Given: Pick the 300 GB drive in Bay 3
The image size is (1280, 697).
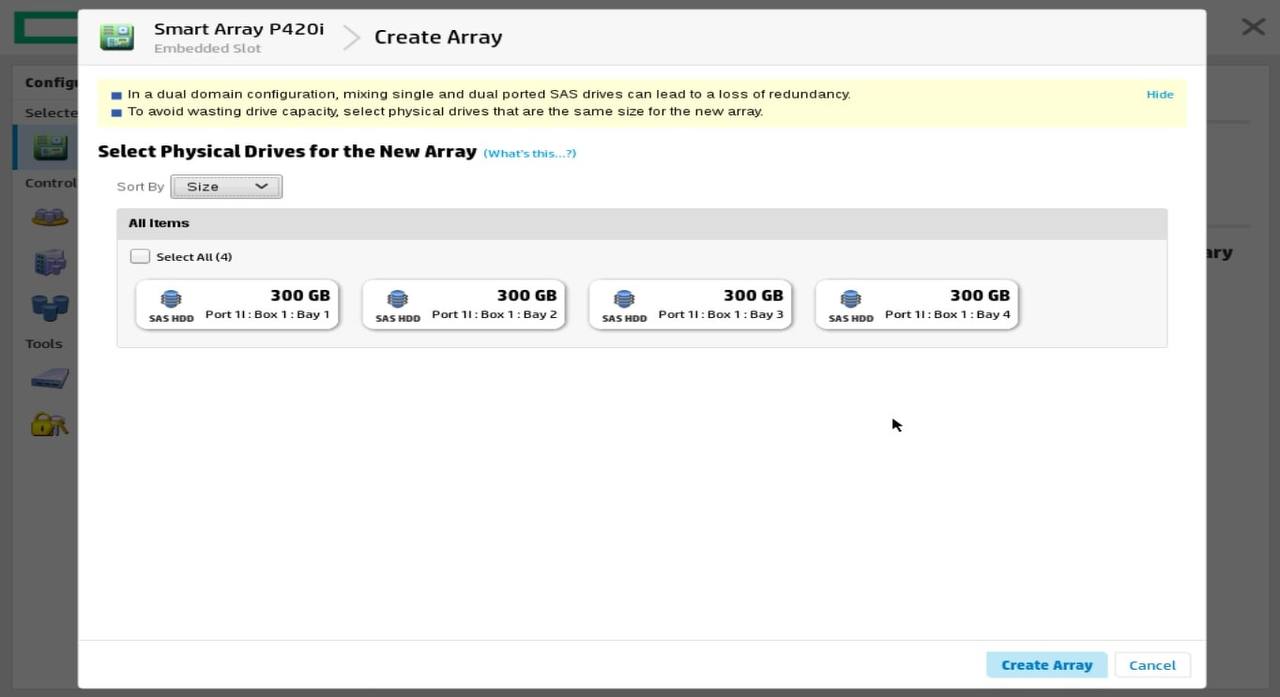Looking at the screenshot, I should (720, 304).
